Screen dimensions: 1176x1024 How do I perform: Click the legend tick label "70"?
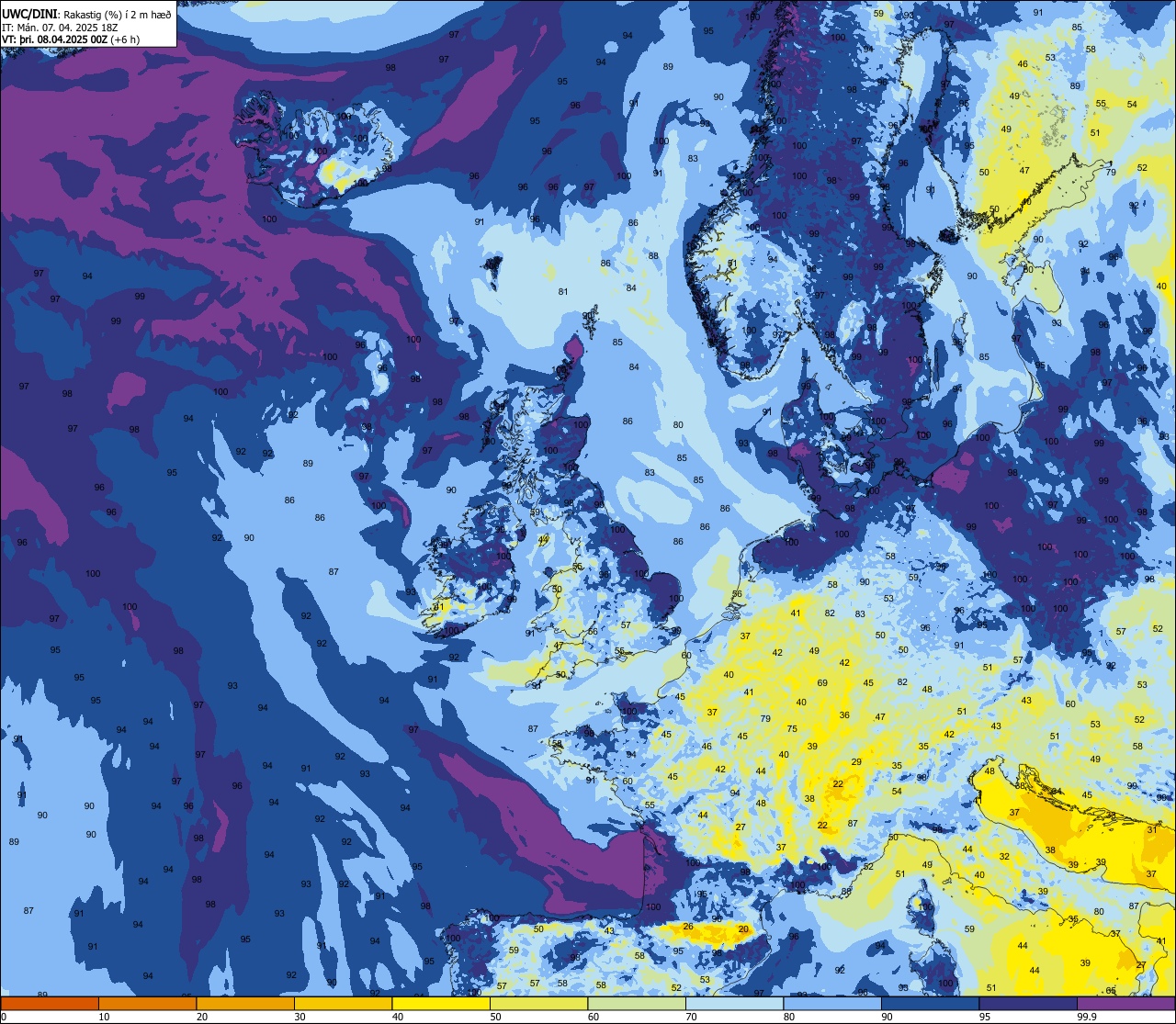coord(691,1017)
